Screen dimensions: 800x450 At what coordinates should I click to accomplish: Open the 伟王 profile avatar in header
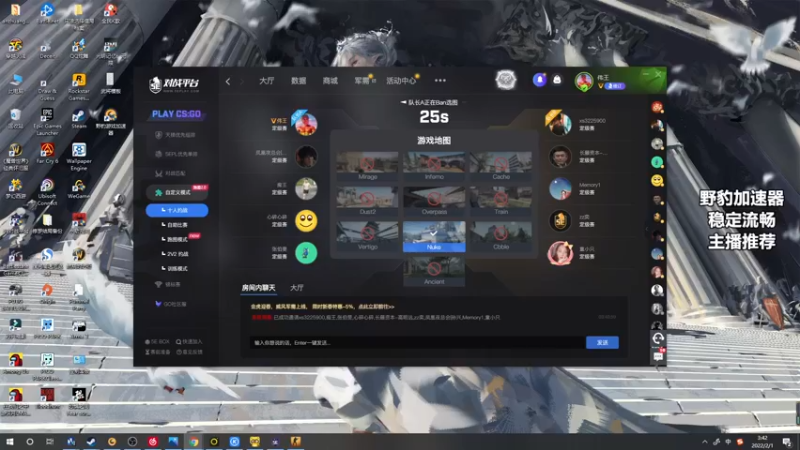tap(584, 81)
